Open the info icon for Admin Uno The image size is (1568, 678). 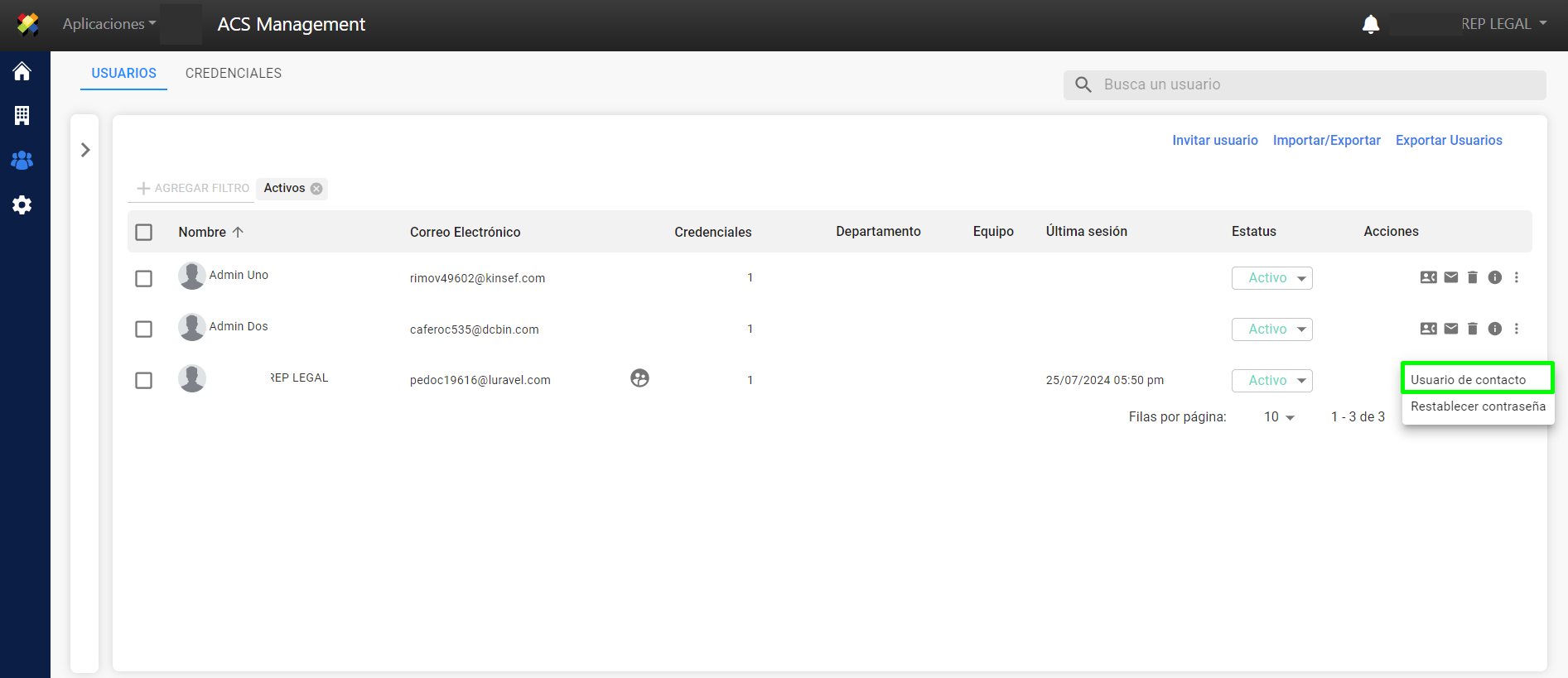tap(1495, 277)
